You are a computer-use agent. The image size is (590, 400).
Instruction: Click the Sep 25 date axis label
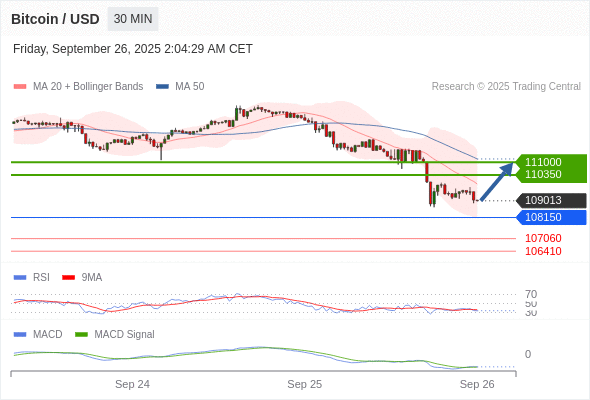(x=304, y=384)
